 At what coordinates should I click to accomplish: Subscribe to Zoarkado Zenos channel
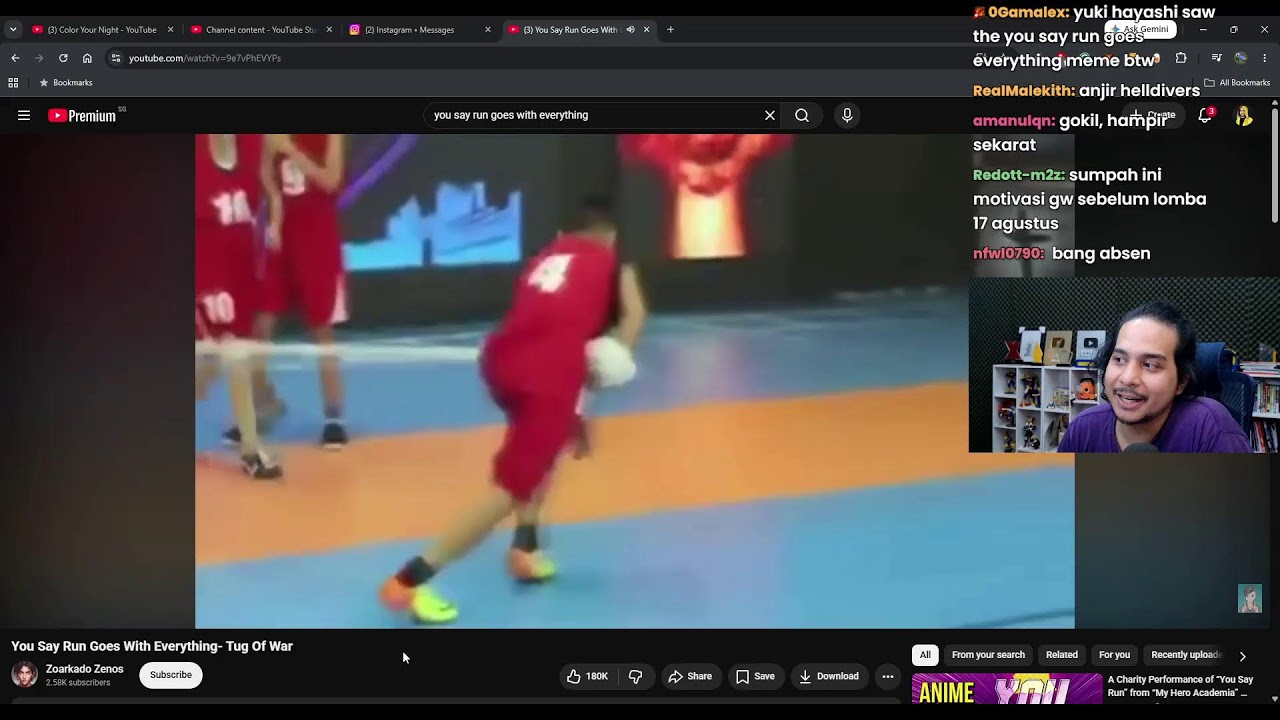tap(171, 675)
